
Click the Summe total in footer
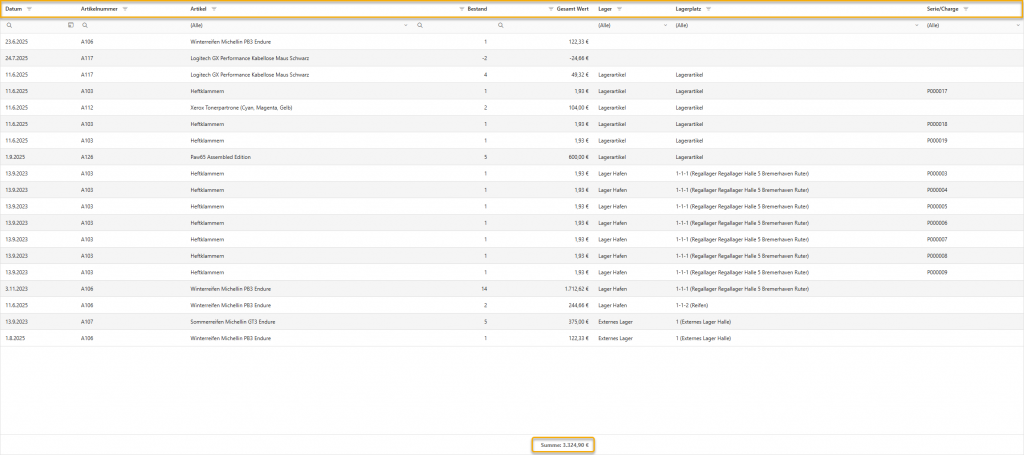coord(564,444)
